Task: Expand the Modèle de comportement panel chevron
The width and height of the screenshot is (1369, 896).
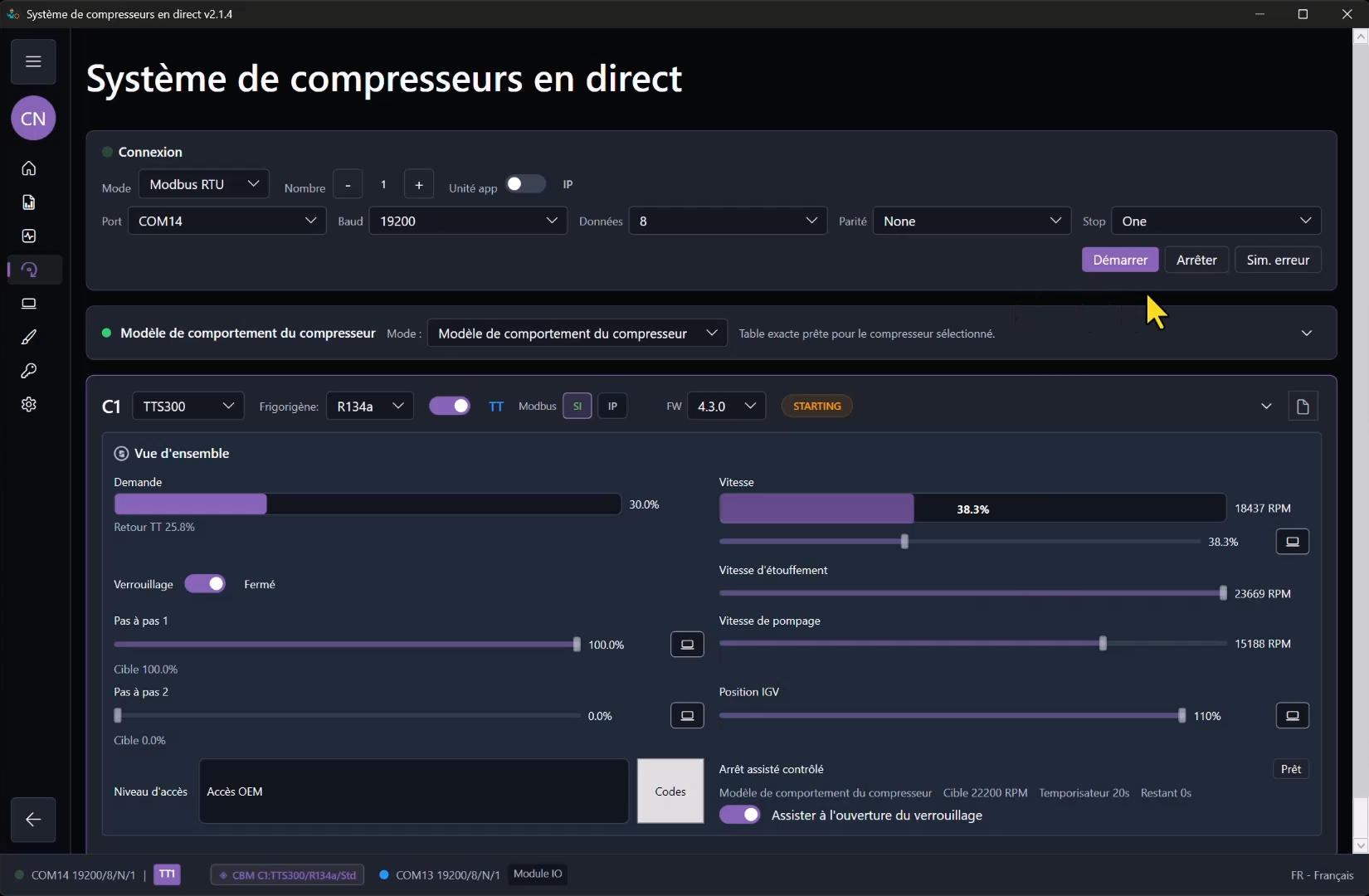Action: click(x=1307, y=334)
